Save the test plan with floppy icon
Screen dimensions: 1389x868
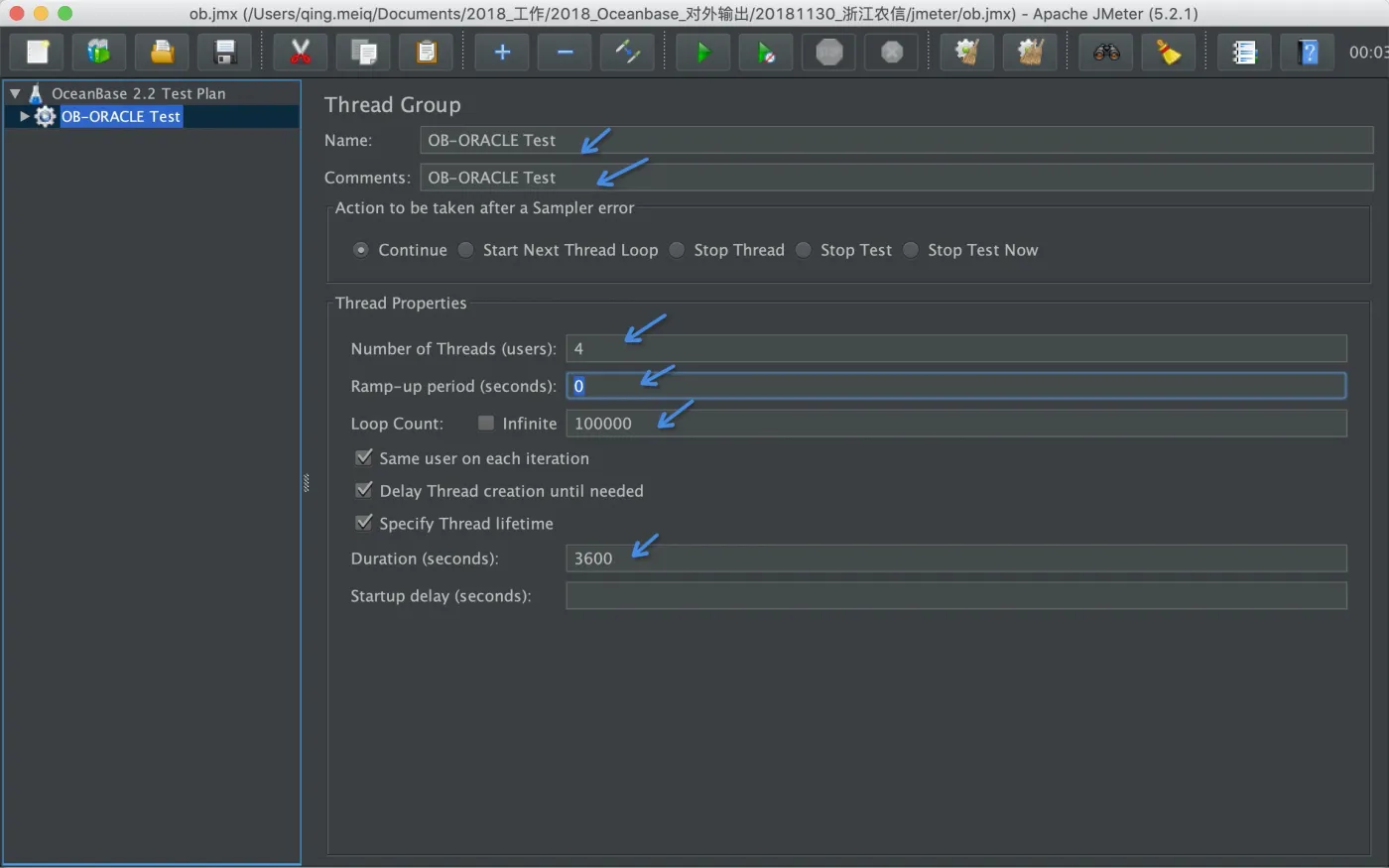click(225, 52)
